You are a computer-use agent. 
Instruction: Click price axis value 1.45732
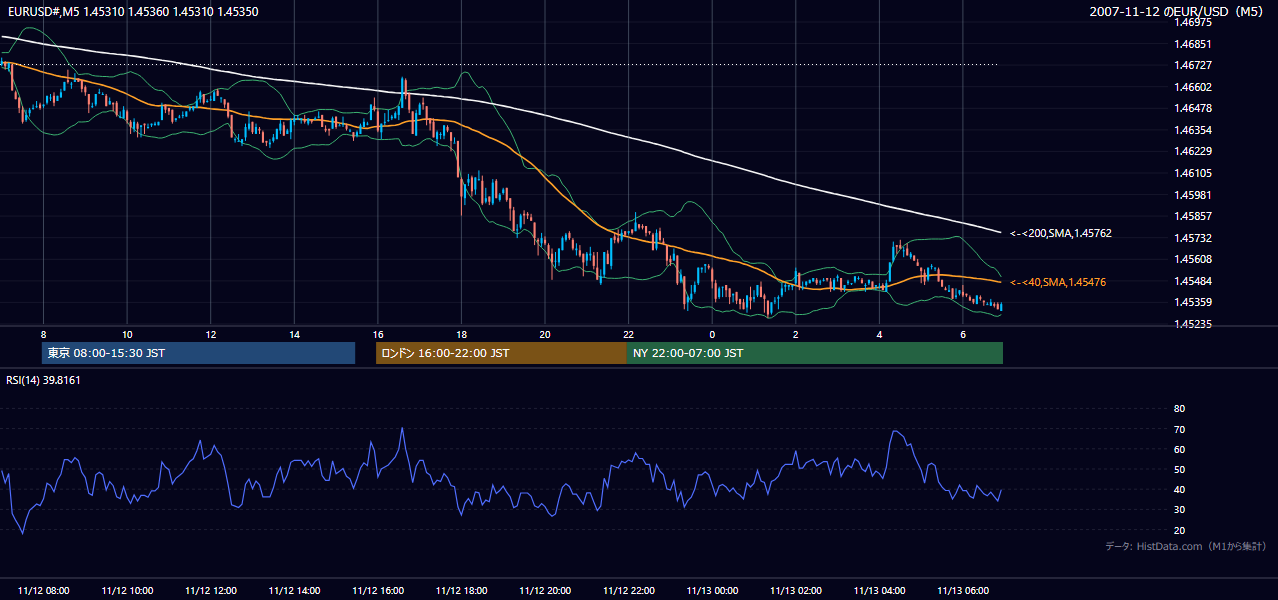click(x=1194, y=238)
